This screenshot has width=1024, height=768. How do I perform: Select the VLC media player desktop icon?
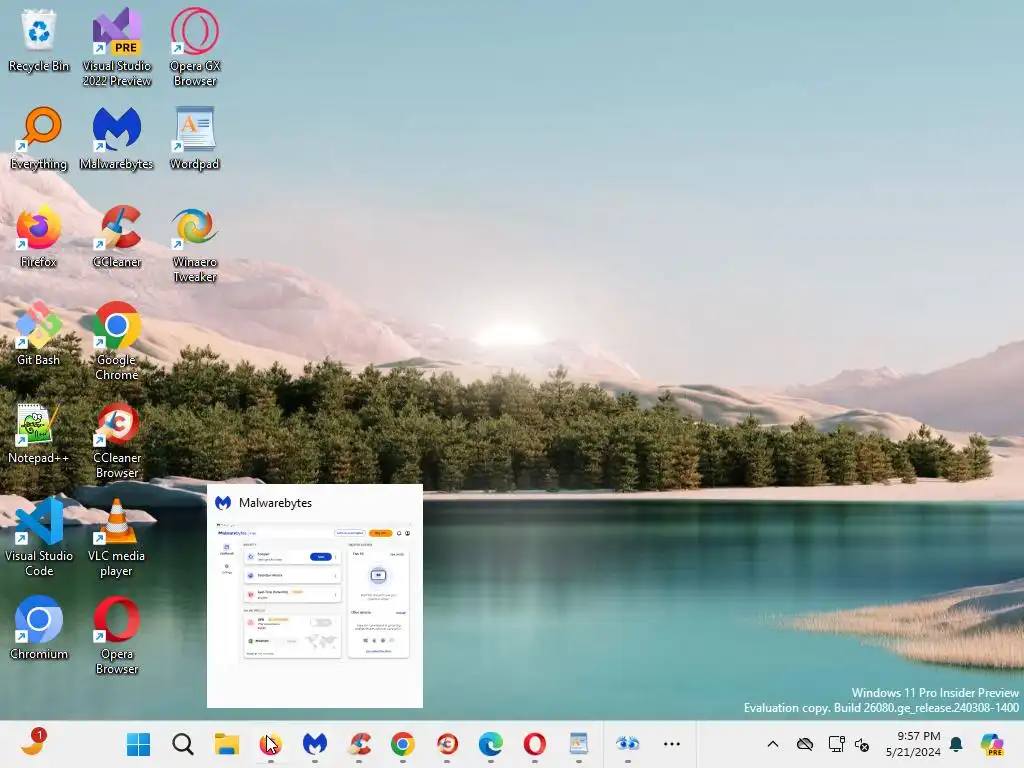[x=117, y=537]
